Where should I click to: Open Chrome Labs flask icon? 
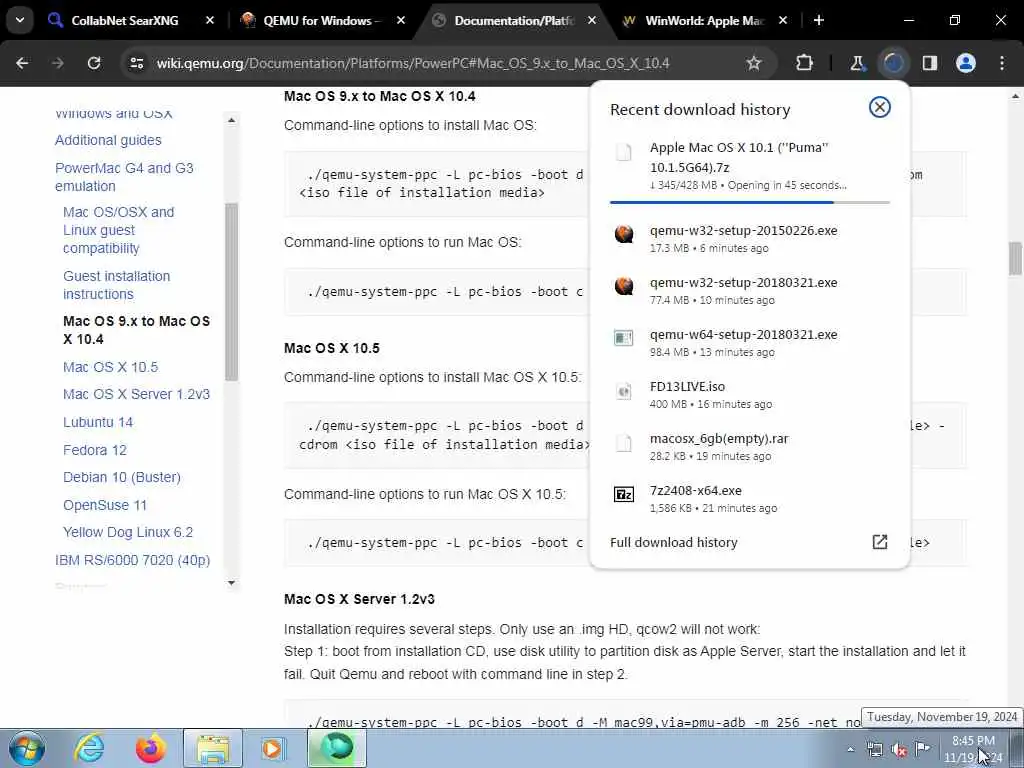click(857, 63)
